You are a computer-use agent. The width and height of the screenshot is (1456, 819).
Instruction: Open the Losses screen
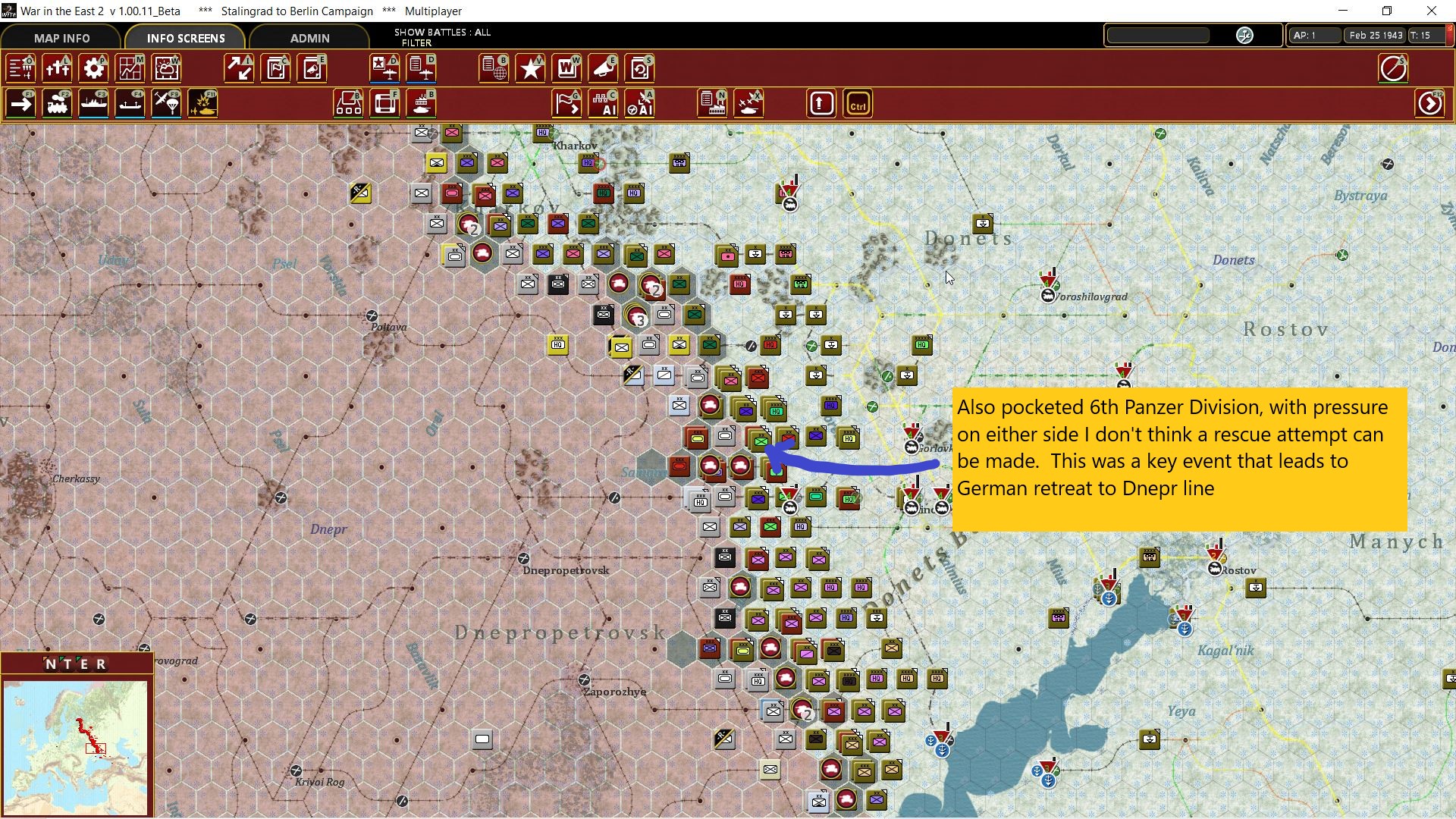coord(57,68)
